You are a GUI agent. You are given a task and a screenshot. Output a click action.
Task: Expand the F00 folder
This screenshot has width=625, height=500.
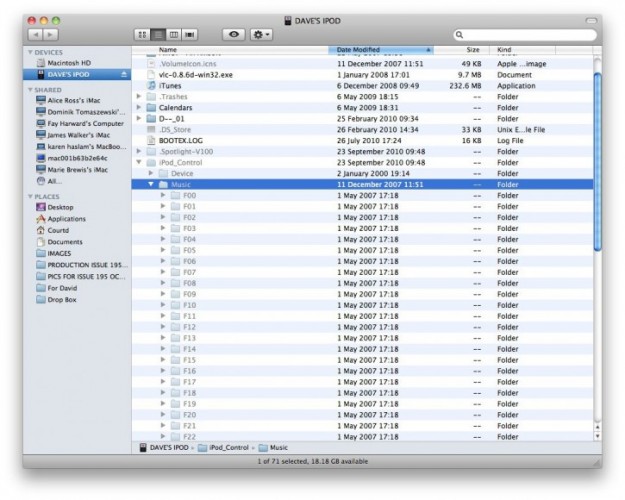tap(163, 195)
